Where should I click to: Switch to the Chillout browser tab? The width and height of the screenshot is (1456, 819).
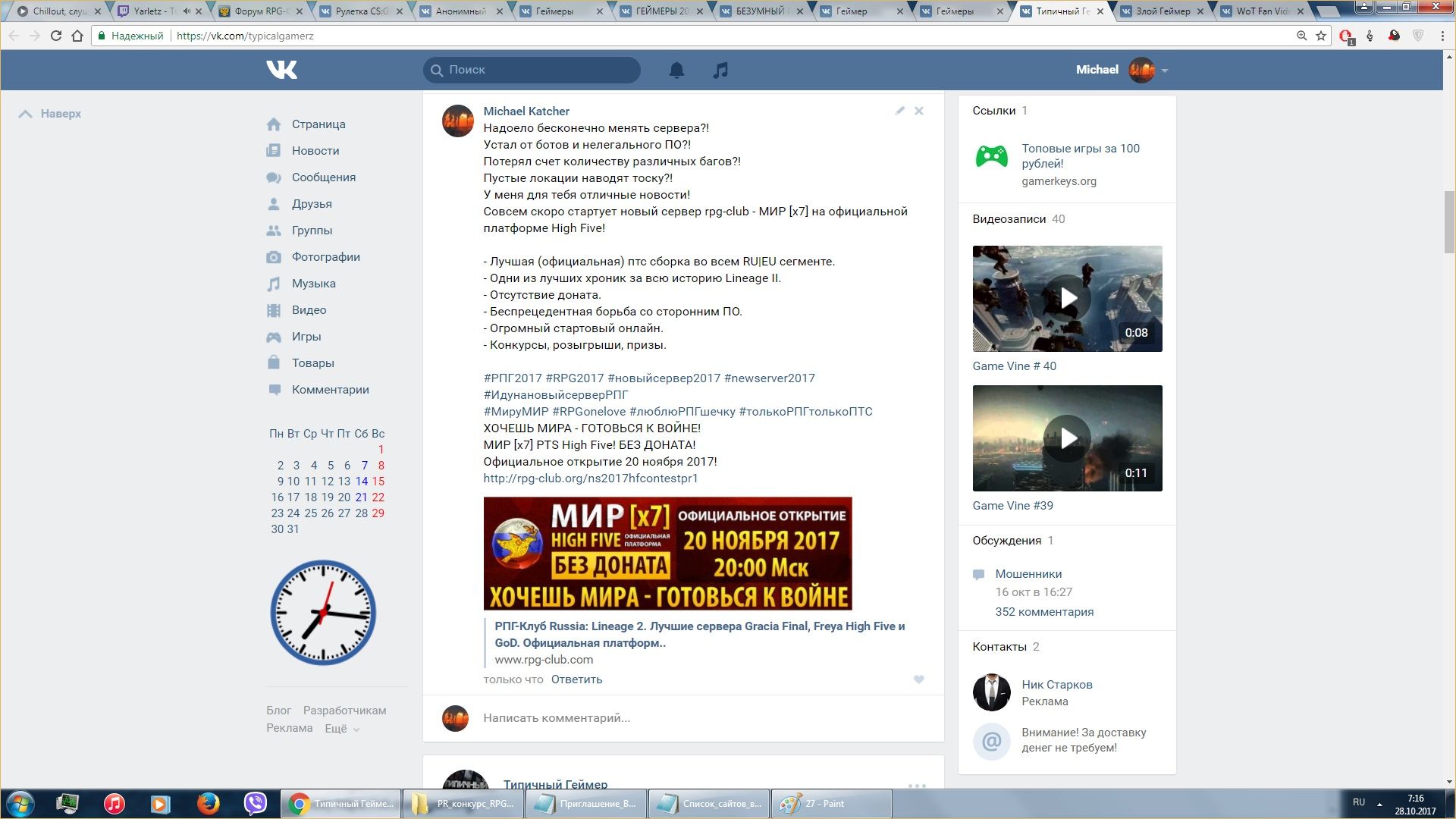[x=59, y=11]
